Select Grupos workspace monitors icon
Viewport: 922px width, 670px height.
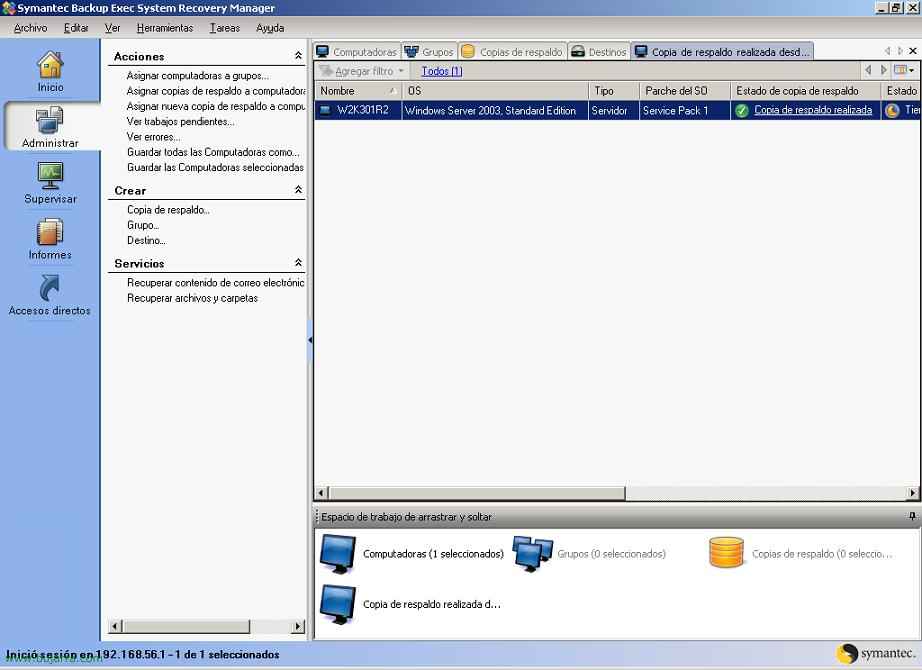pos(532,554)
